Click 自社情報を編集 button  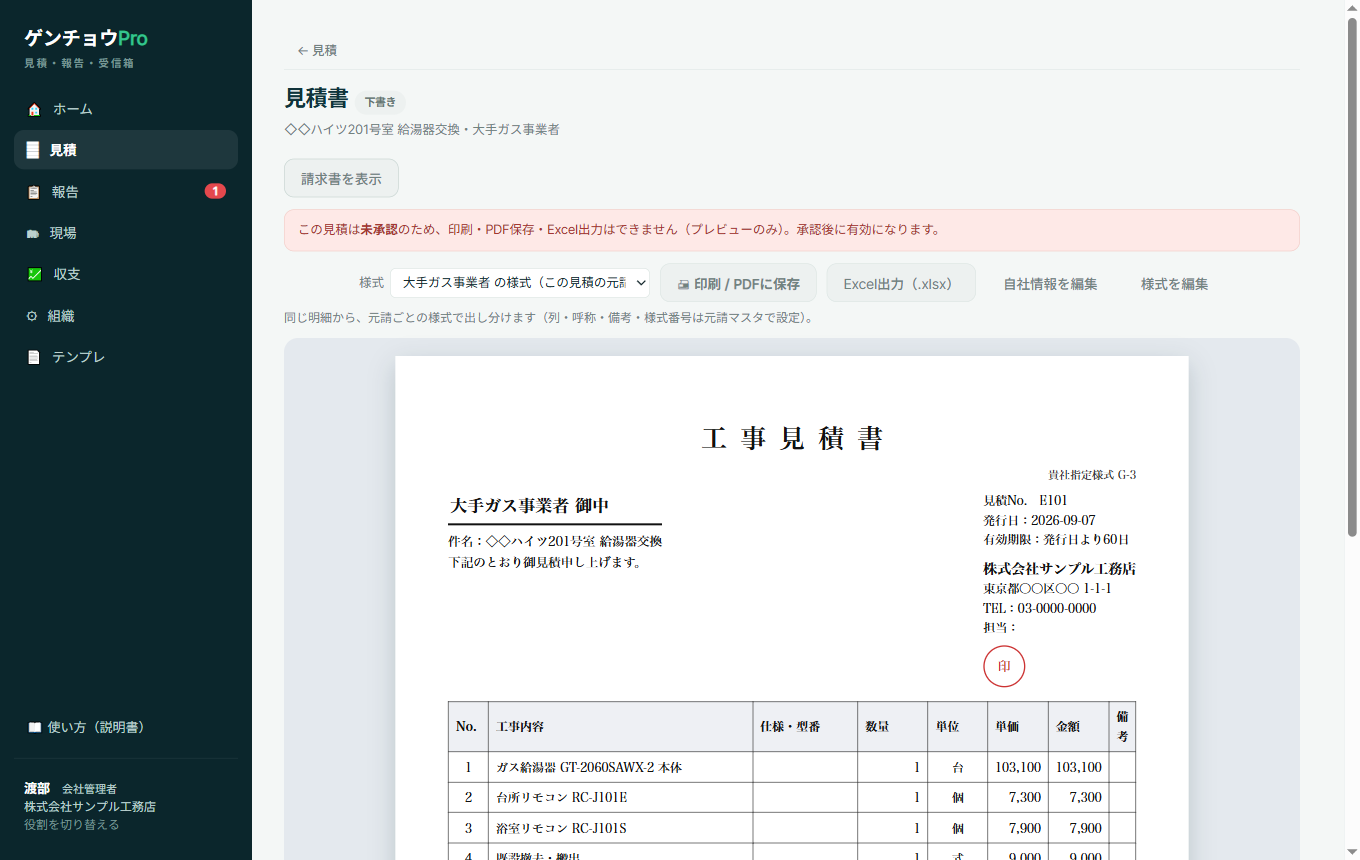point(1050,284)
